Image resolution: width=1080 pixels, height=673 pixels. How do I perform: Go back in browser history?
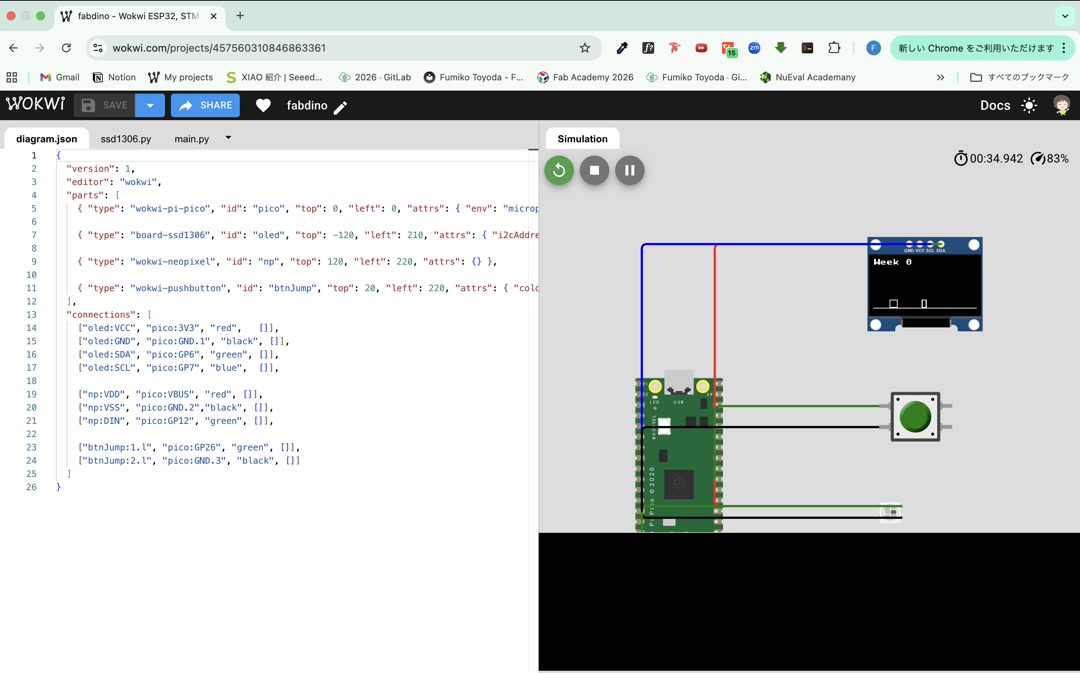[14, 48]
